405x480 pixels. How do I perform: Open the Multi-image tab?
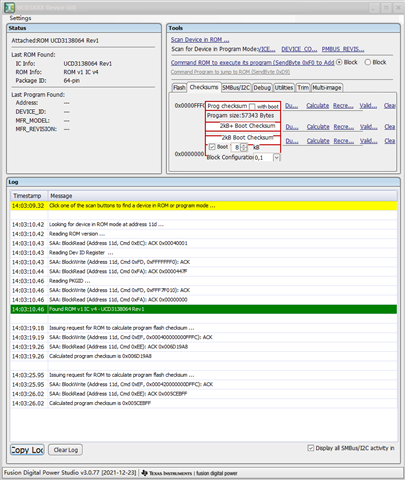(x=327, y=88)
